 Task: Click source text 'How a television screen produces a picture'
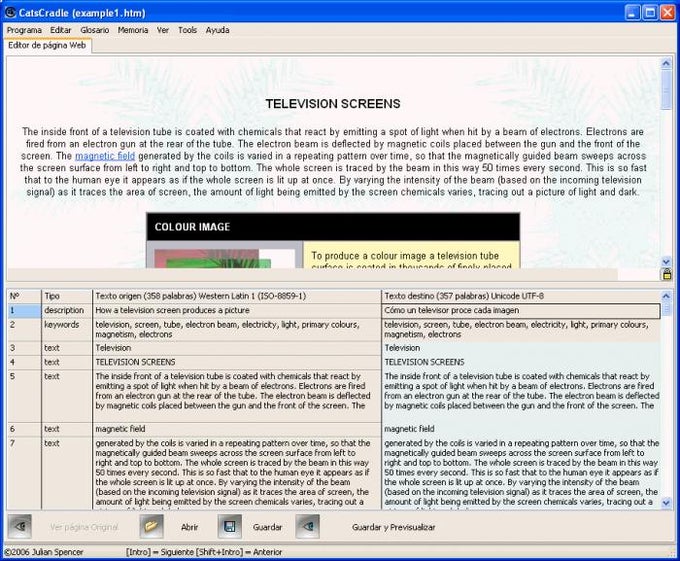point(172,310)
